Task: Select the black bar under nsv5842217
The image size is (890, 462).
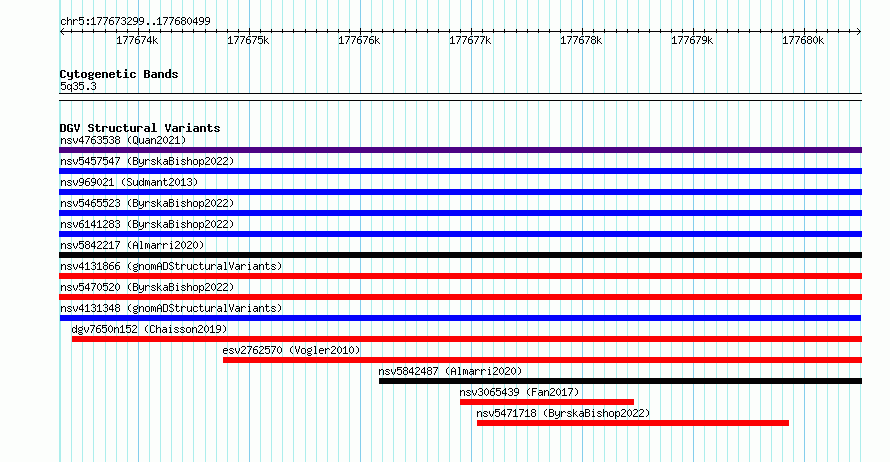Action: point(460,255)
